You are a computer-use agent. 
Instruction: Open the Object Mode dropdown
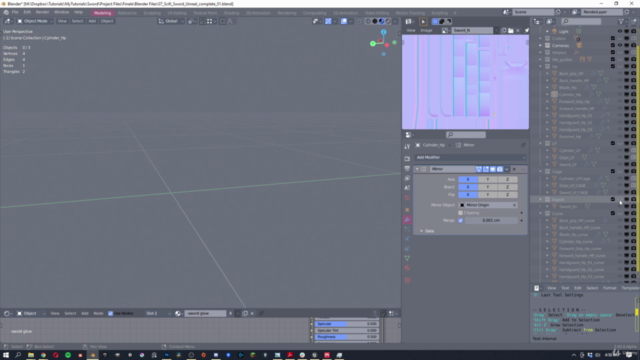pos(35,21)
